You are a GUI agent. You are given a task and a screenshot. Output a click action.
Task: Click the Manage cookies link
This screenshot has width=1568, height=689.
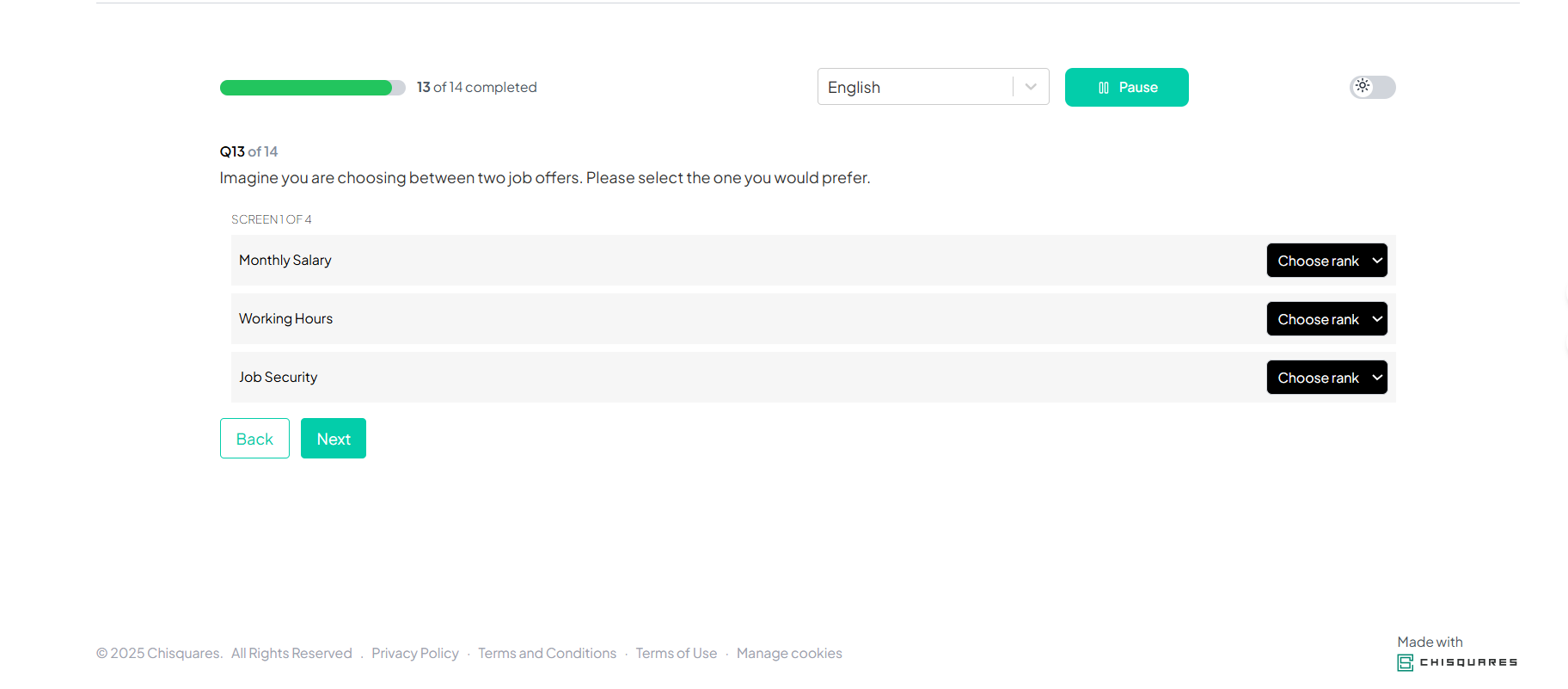(789, 654)
